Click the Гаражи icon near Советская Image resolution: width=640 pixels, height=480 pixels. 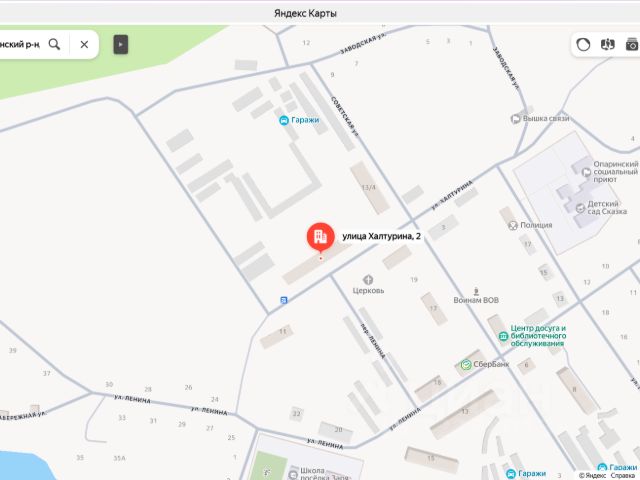284,120
